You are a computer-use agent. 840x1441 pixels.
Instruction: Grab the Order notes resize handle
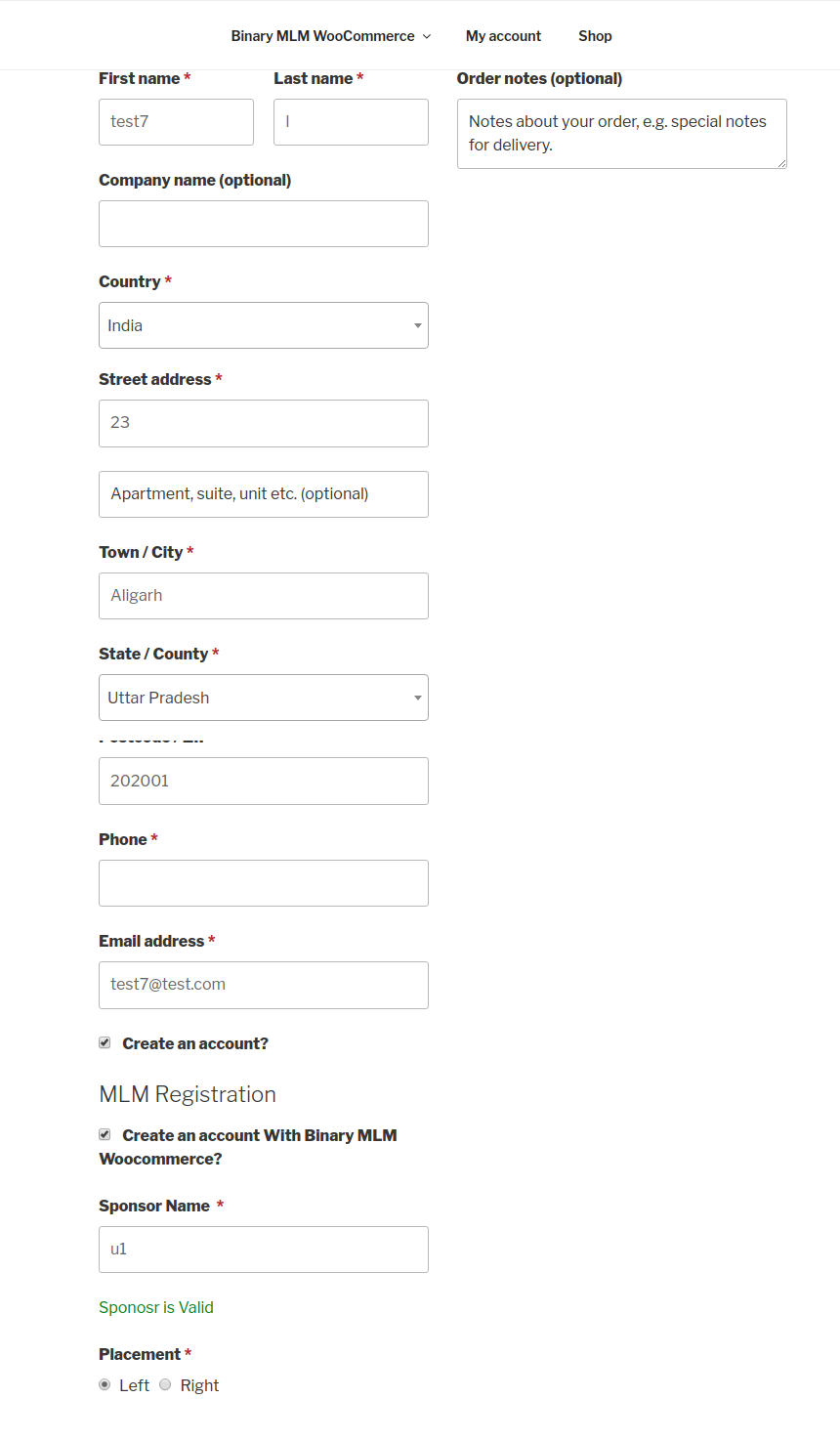pos(781,163)
